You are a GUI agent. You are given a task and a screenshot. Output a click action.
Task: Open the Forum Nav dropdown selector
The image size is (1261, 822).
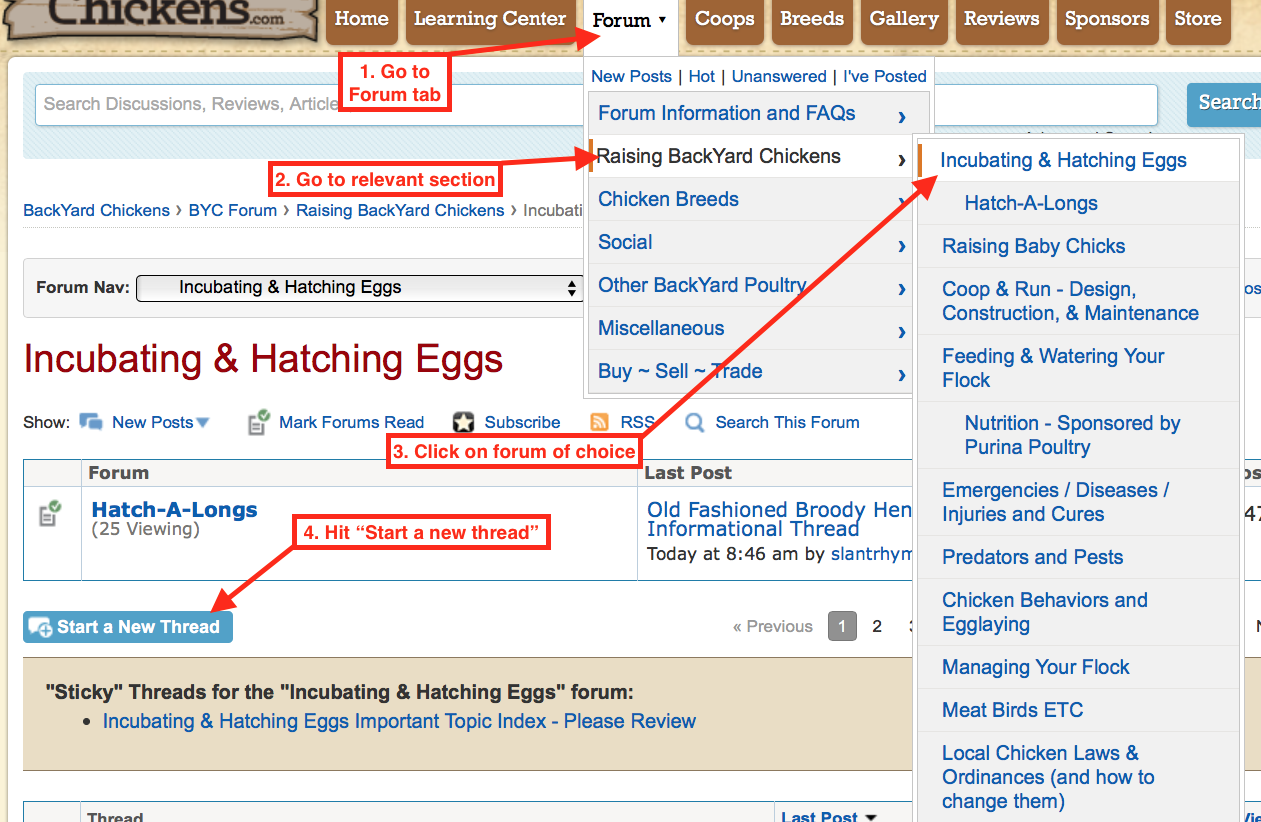(x=359, y=288)
